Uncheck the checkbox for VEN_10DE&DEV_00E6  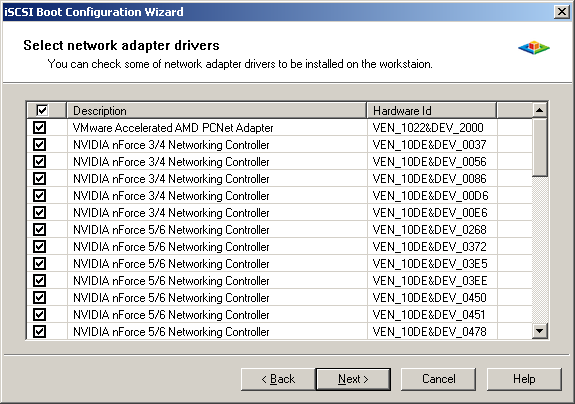click(x=40, y=213)
